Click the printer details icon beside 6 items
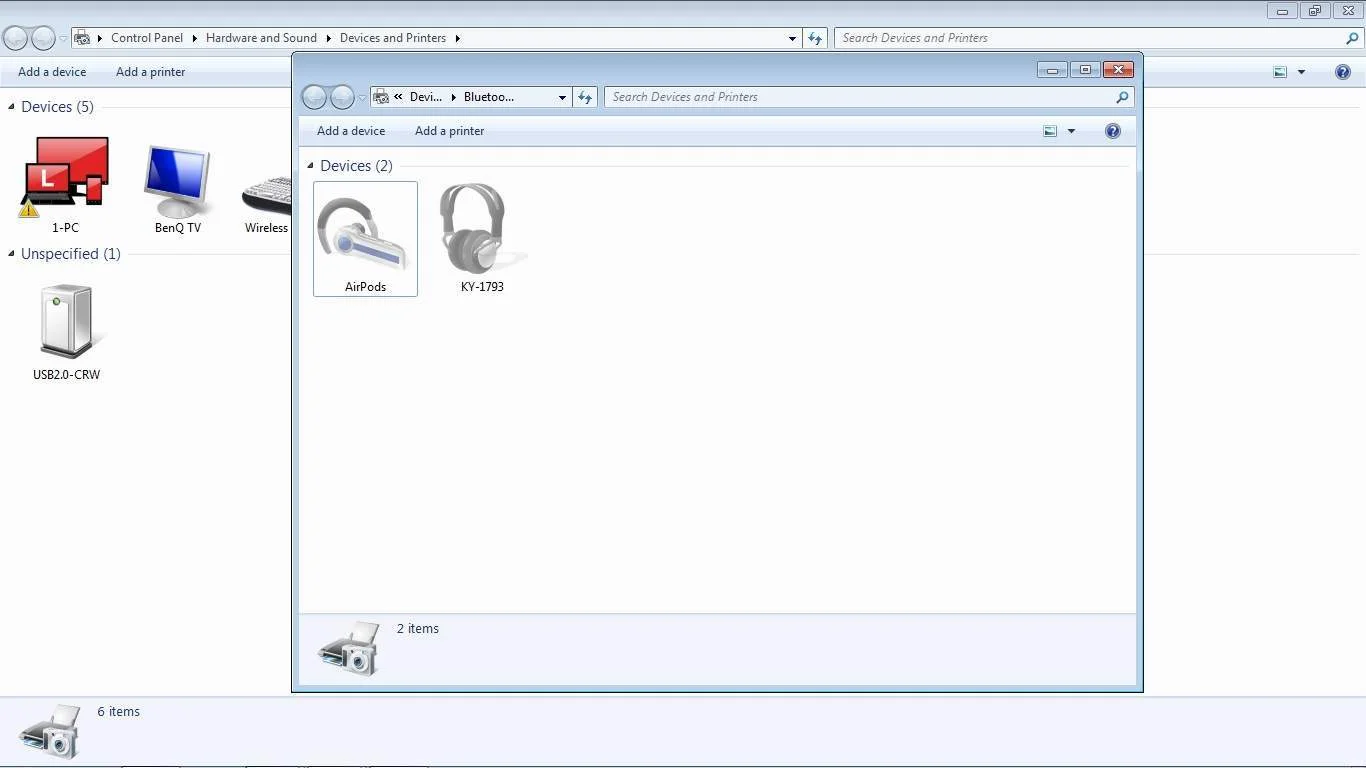The height and width of the screenshot is (768, 1366). [x=49, y=731]
